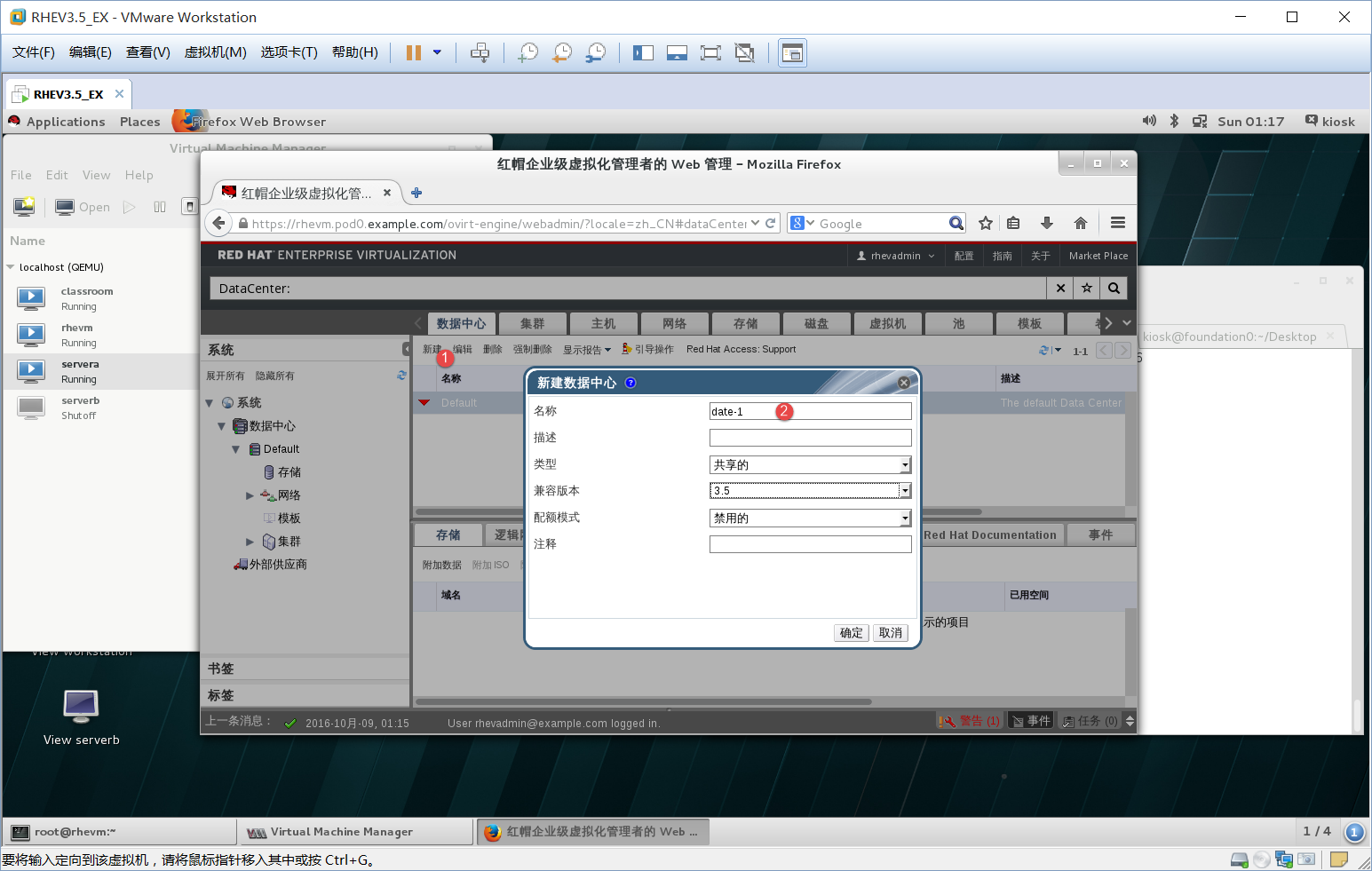
Task: Switch to 主机 tab
Action: pyautogui.click(x=603, y=323)
